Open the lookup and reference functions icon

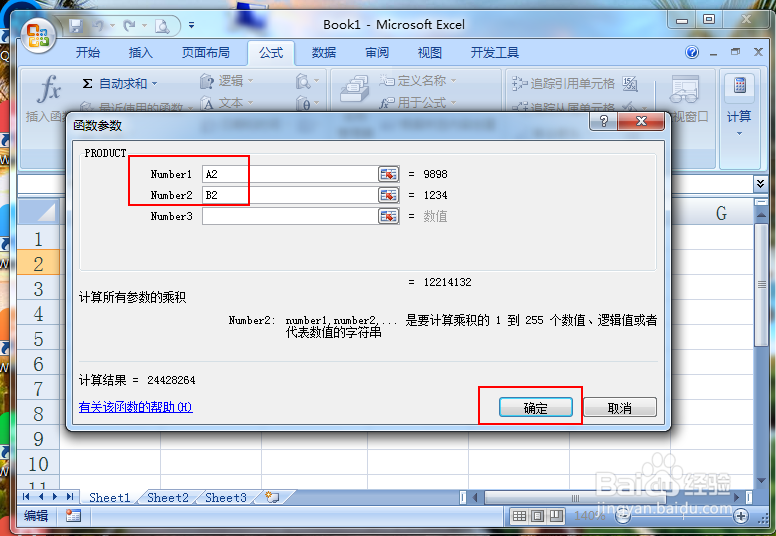(307, 81)
